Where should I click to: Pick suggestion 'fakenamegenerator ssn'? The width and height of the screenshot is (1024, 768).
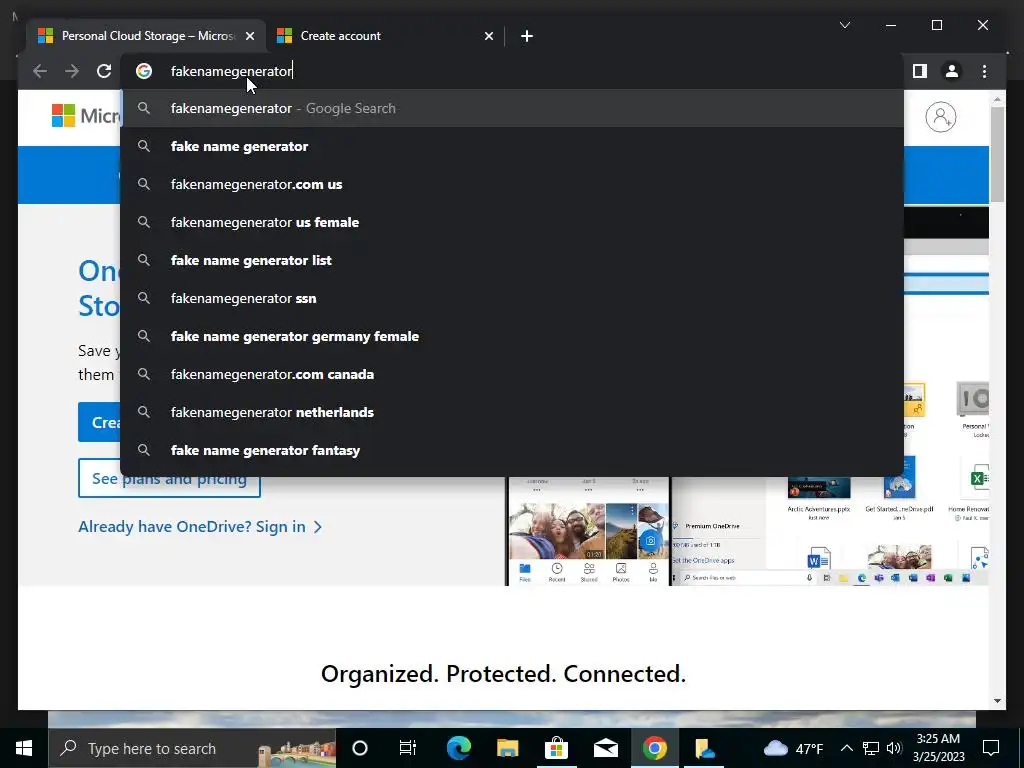(x=512, y=298)
